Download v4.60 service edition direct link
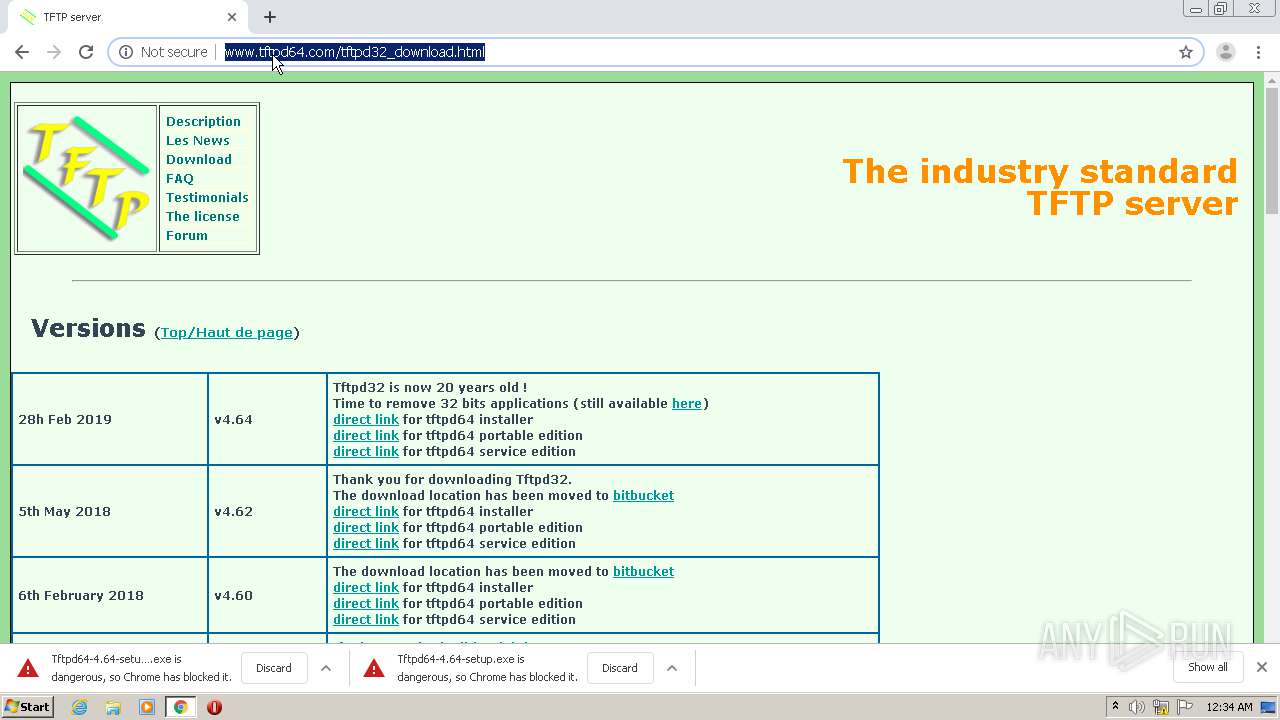 pos(366,619)
